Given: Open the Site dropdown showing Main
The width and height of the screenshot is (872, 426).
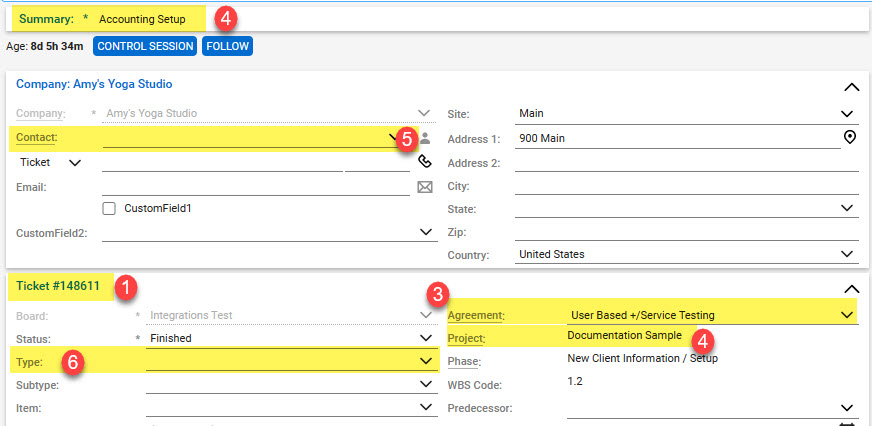Looking at the screenshot, I should point(847,113).
